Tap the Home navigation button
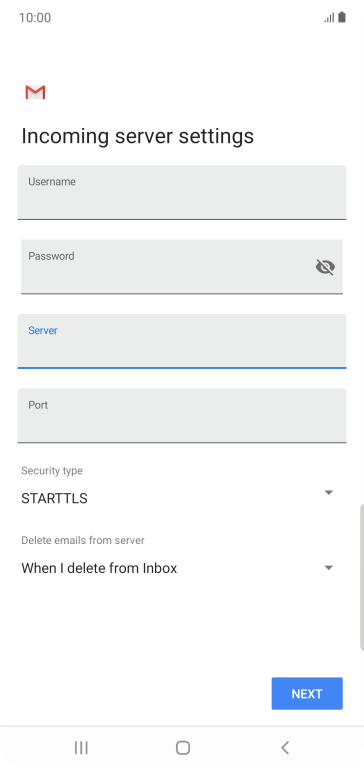This screenshot has width=364, height=768. click(x=183, y=747)
